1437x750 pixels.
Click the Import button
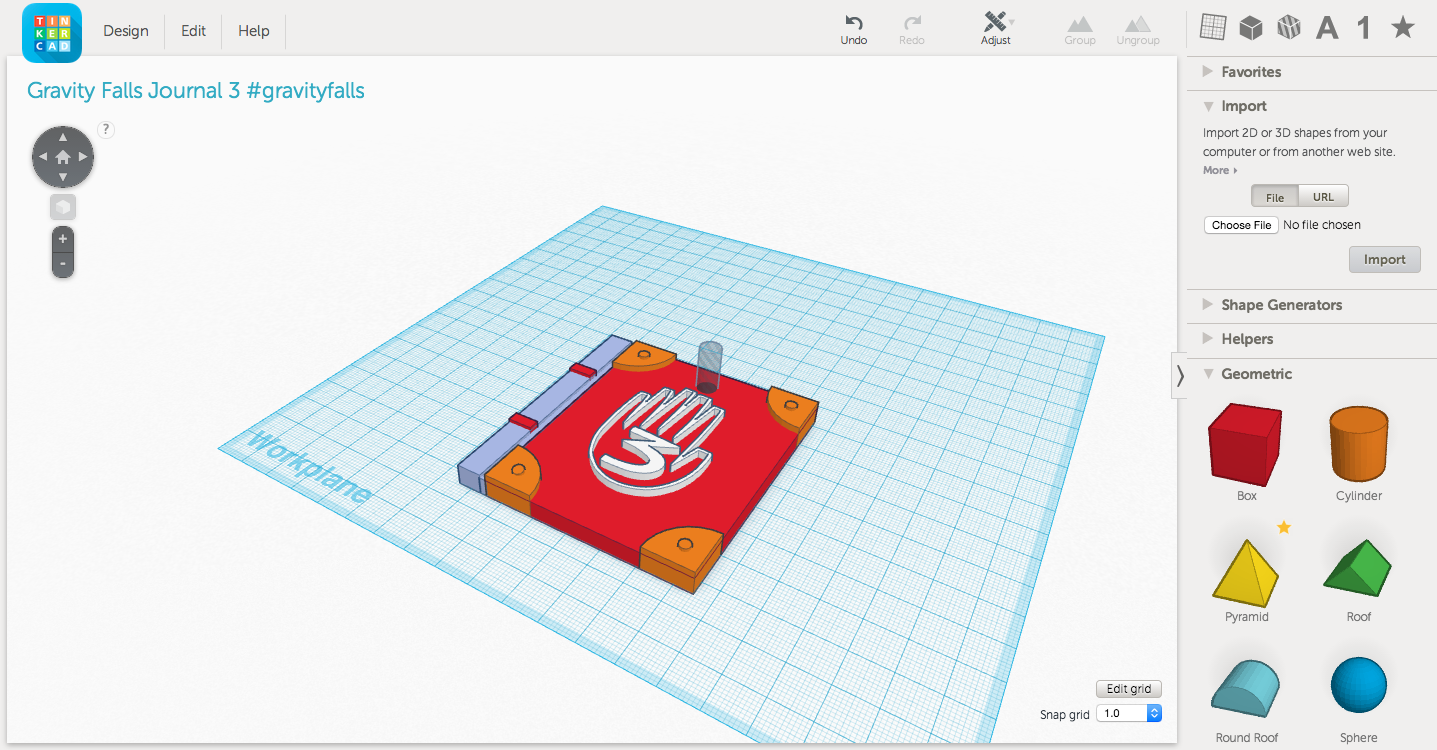click(x=1384, y=259)
